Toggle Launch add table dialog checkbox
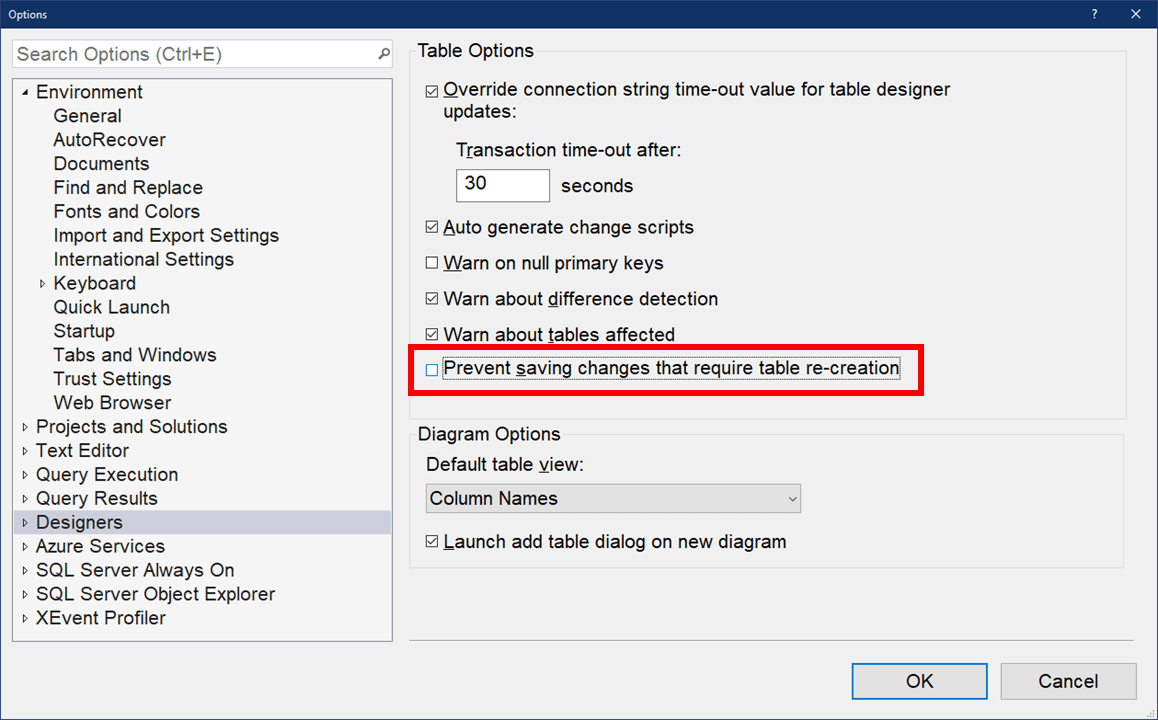The width and height of the screenshot is (1158, 720). click(432, 542)
